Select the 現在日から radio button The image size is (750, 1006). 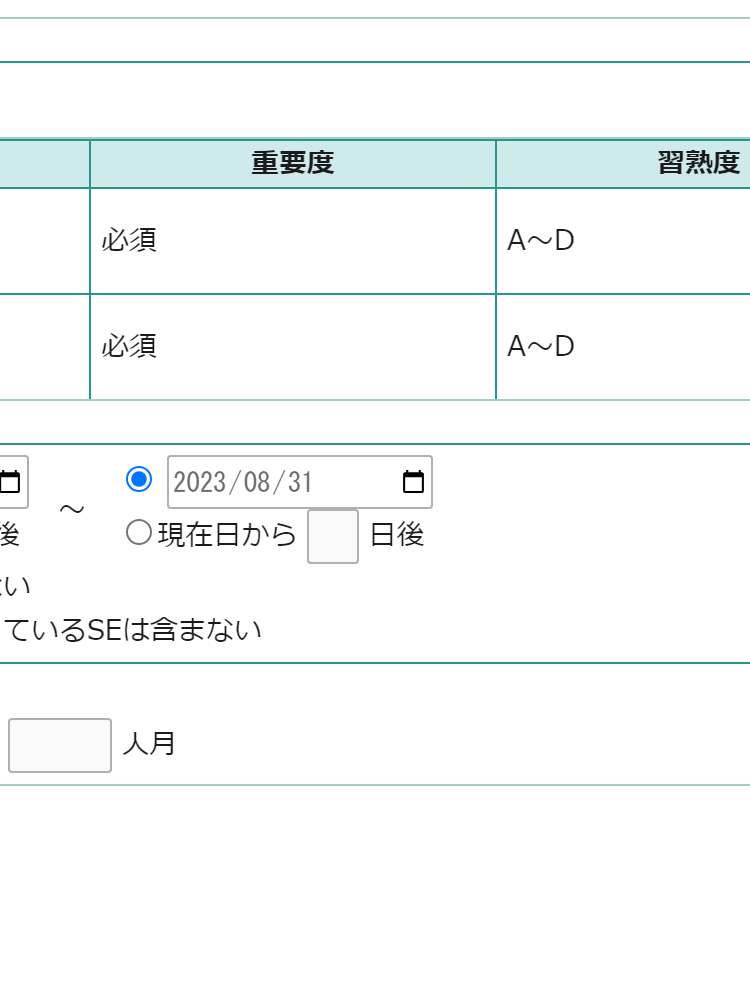coord(139,534)
